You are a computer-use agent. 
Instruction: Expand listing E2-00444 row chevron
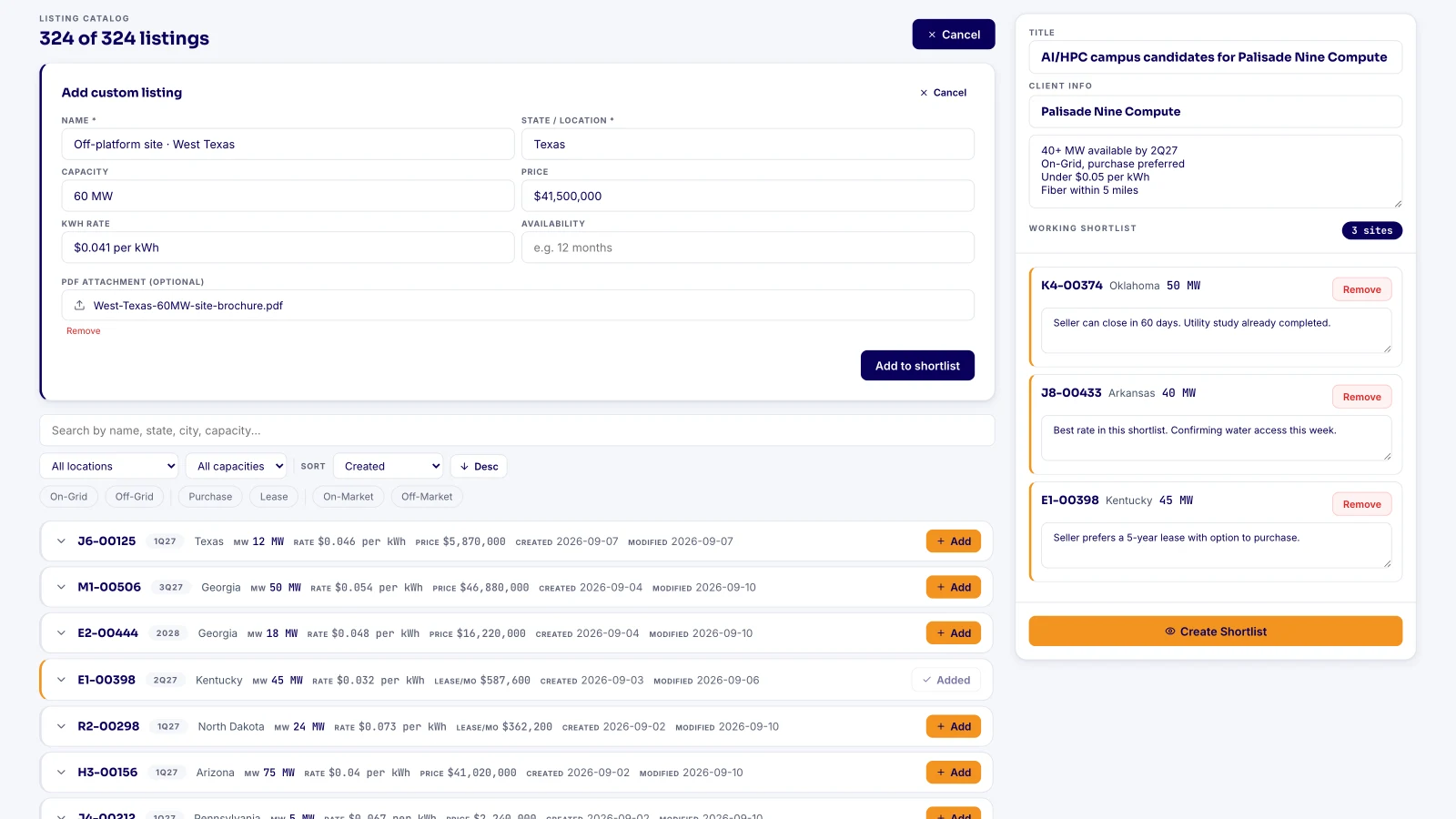61,633
